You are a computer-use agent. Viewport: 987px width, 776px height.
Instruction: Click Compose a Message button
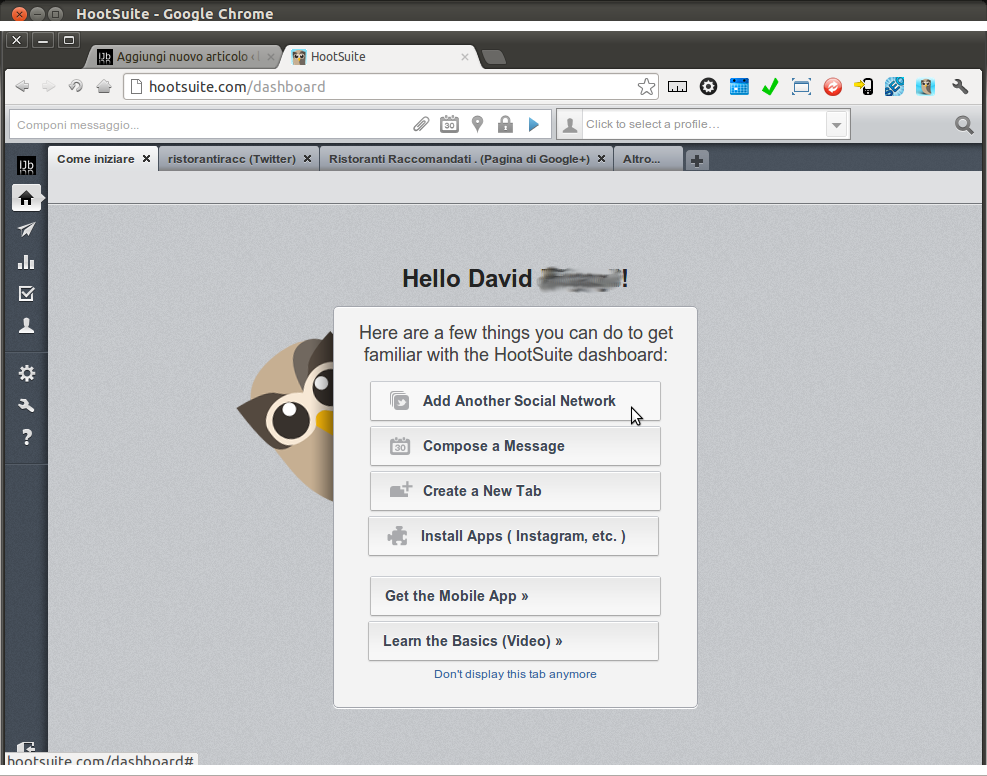(x=515, y=446)
